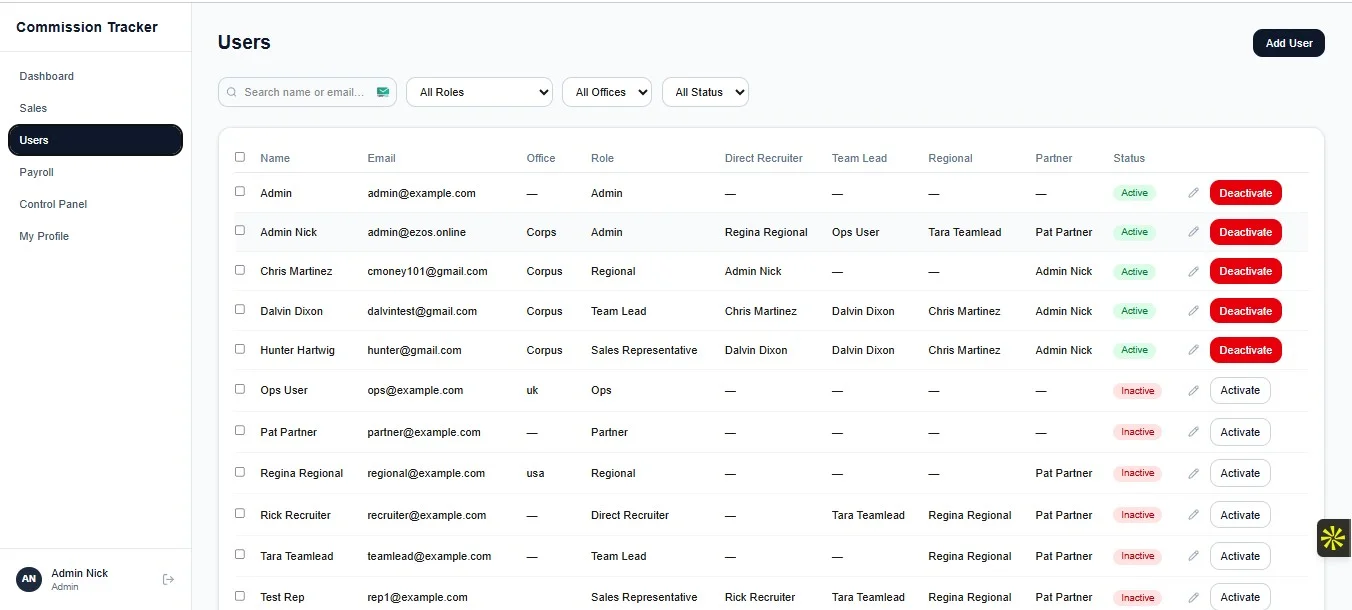Tick the Rick Recruiter checkbox
Screen dimensions: 1352x610
click(240, 513)
